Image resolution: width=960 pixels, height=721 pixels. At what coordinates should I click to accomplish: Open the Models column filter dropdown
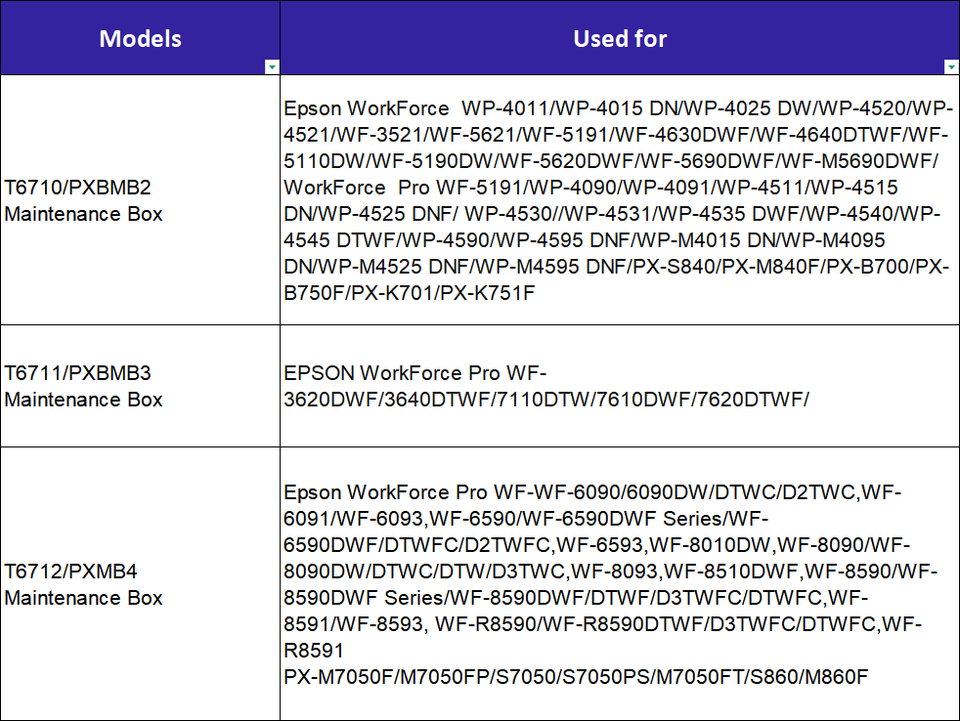(x=272, y=67)
